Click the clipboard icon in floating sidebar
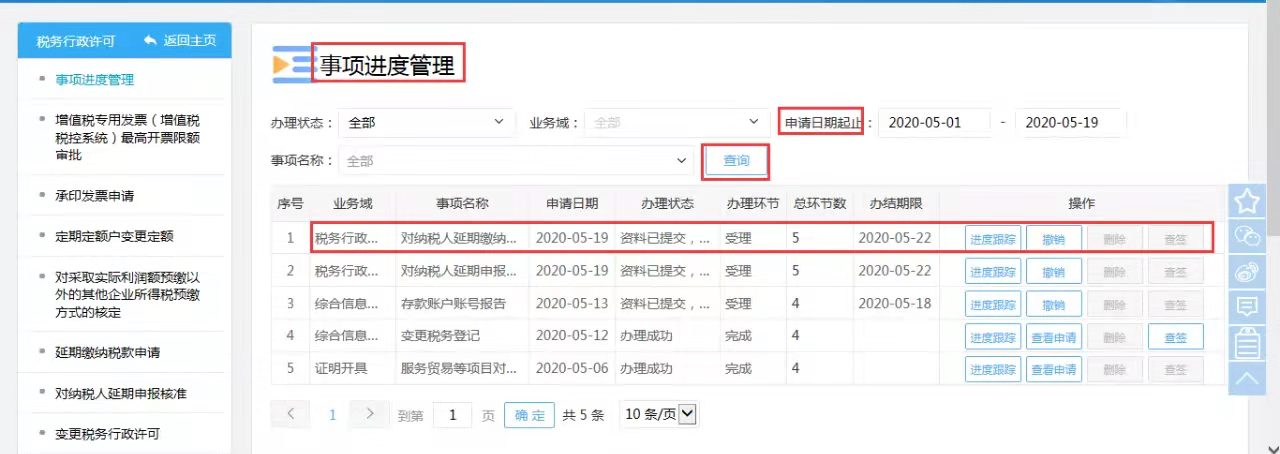 point(1246,342)
